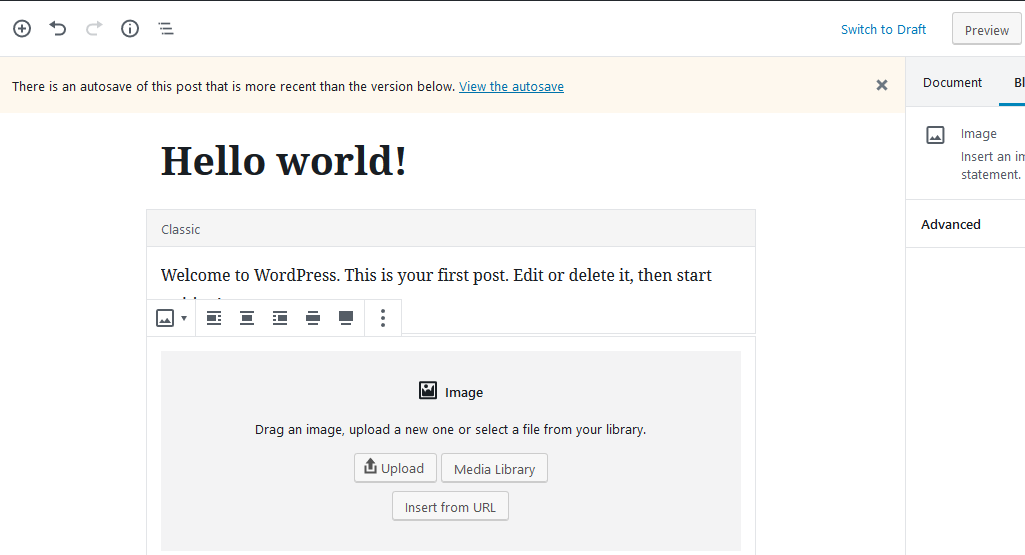Click the Add block plus icon
This screenshot has height=555, width=1025.
pyautogui.click(x=22, y=29)
